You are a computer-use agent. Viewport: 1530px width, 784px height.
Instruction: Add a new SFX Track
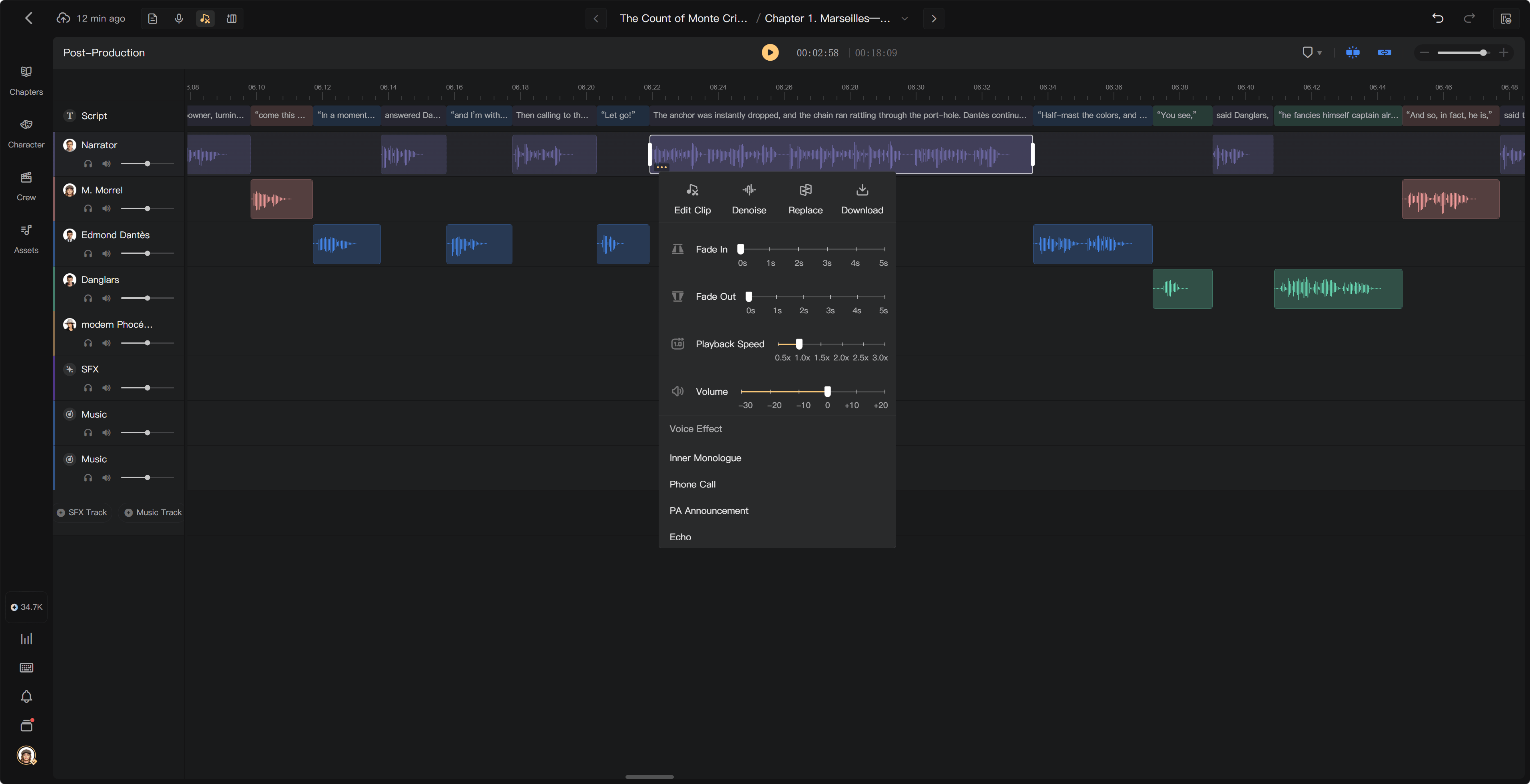(82, 513)
